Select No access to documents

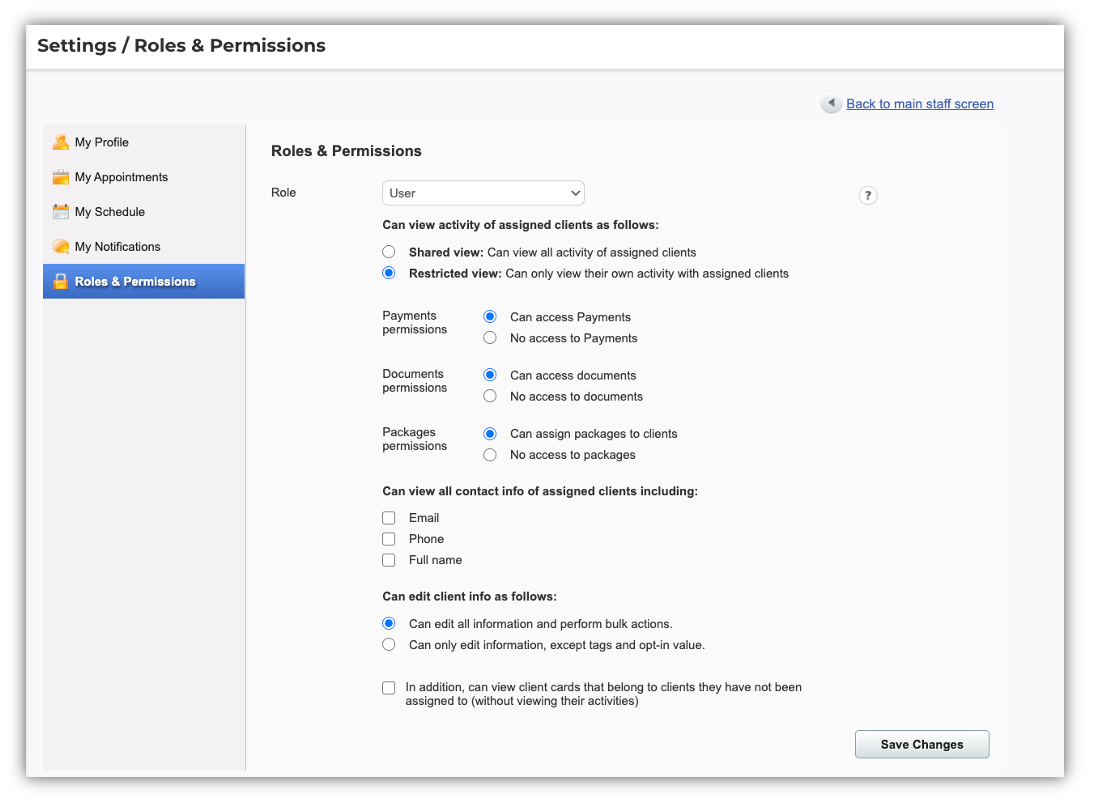click(x=489, y=396)
